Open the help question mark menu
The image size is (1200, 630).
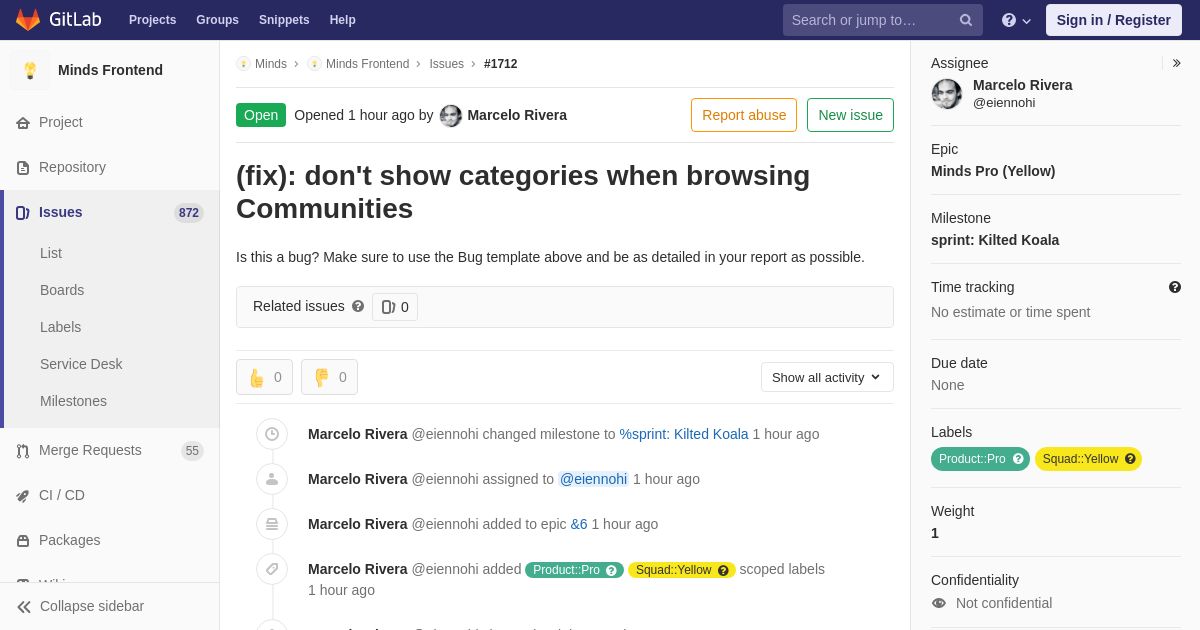pos(1016,20)
